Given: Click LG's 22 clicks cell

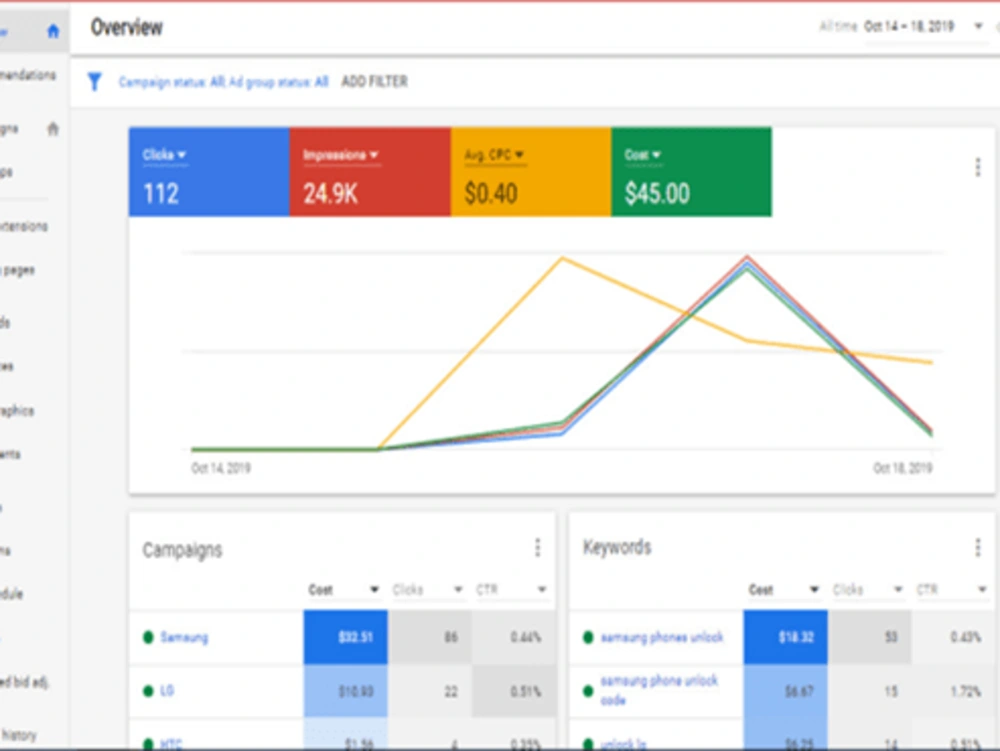Looking at the screenshot, I should point(430,691).
